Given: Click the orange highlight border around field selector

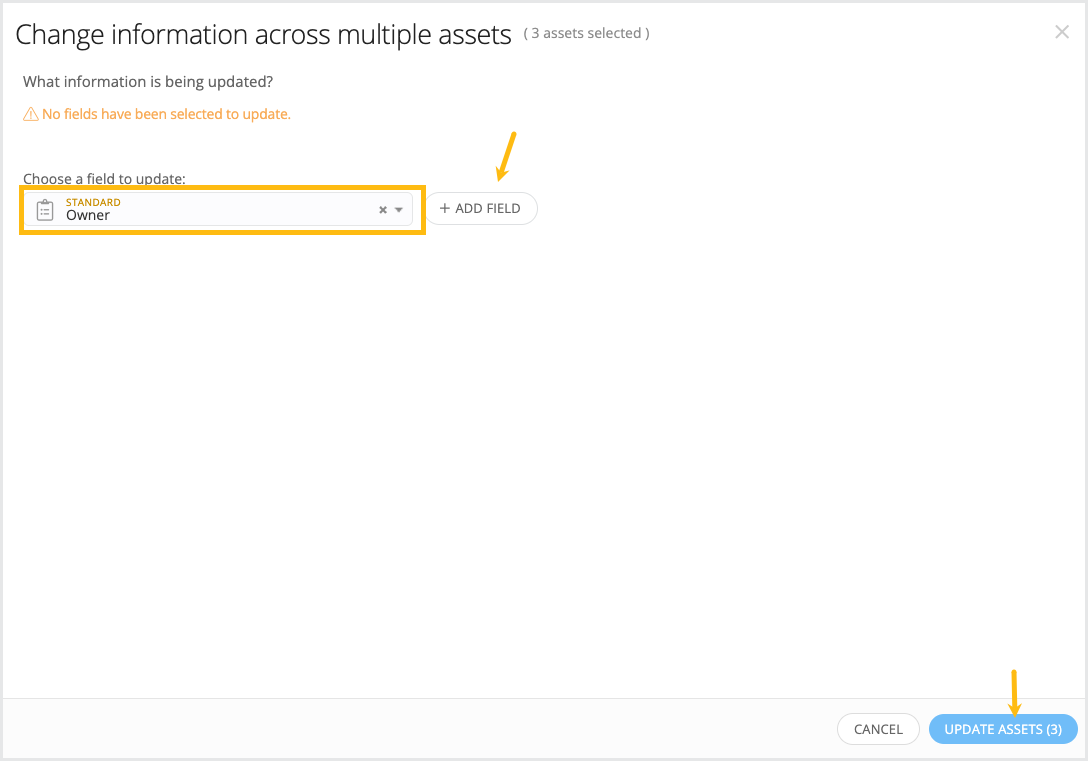Looking at the screenshot, I should tap(222, 187).
